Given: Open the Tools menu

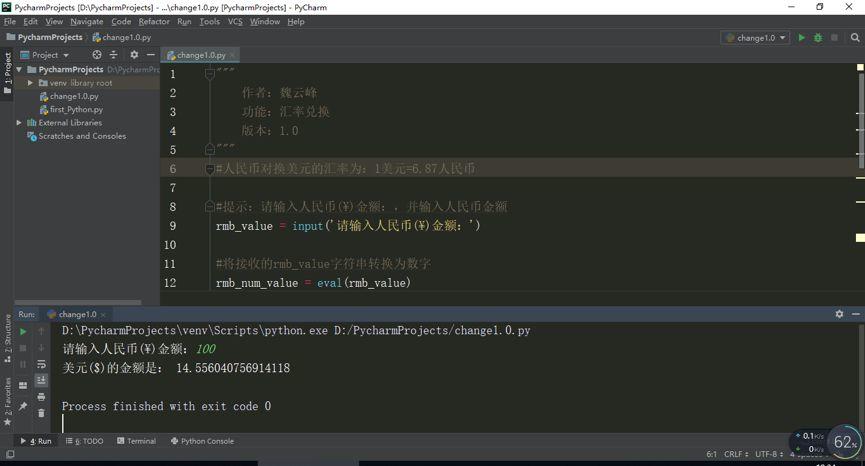Looking at the screenshot, I should 210,22.
